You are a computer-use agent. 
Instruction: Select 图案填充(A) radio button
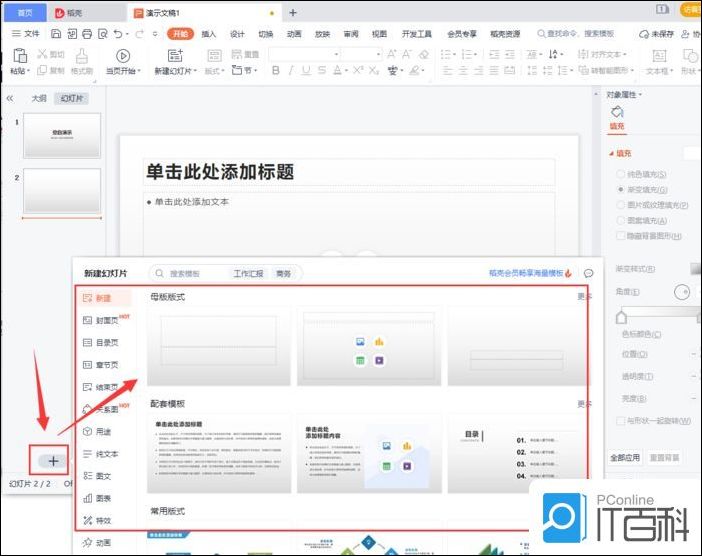621,220
